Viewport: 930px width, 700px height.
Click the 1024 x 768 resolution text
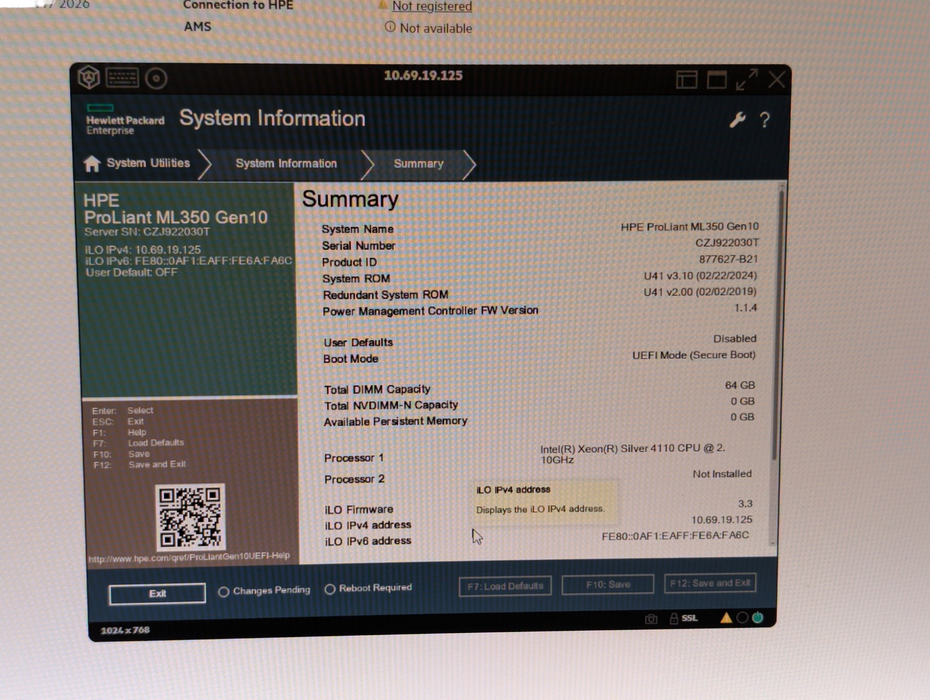pyautogui.click(x=125, y=630)
